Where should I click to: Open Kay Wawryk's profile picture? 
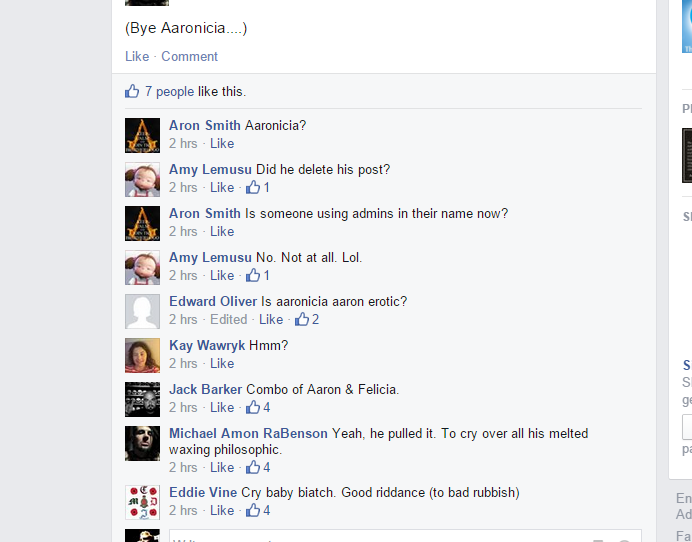click(x=143, y=355)
